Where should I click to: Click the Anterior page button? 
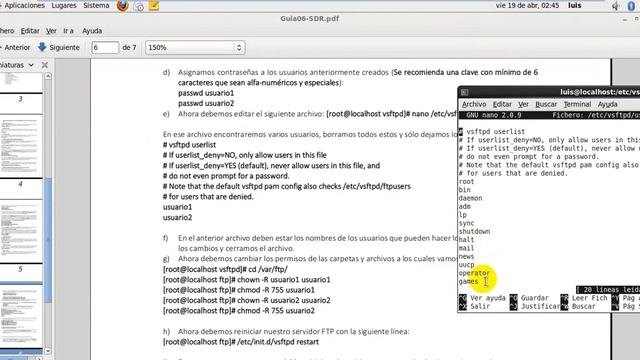15,47
